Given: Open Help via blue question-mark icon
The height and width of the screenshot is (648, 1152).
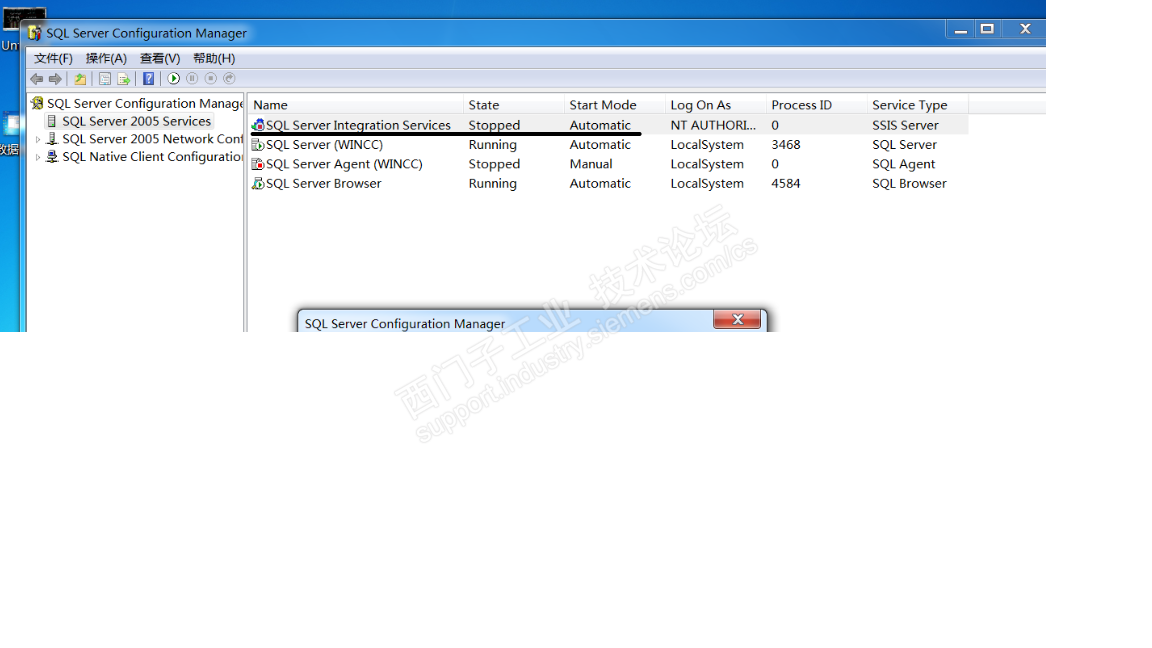Looking at the screenshot, I should point(148,79).
